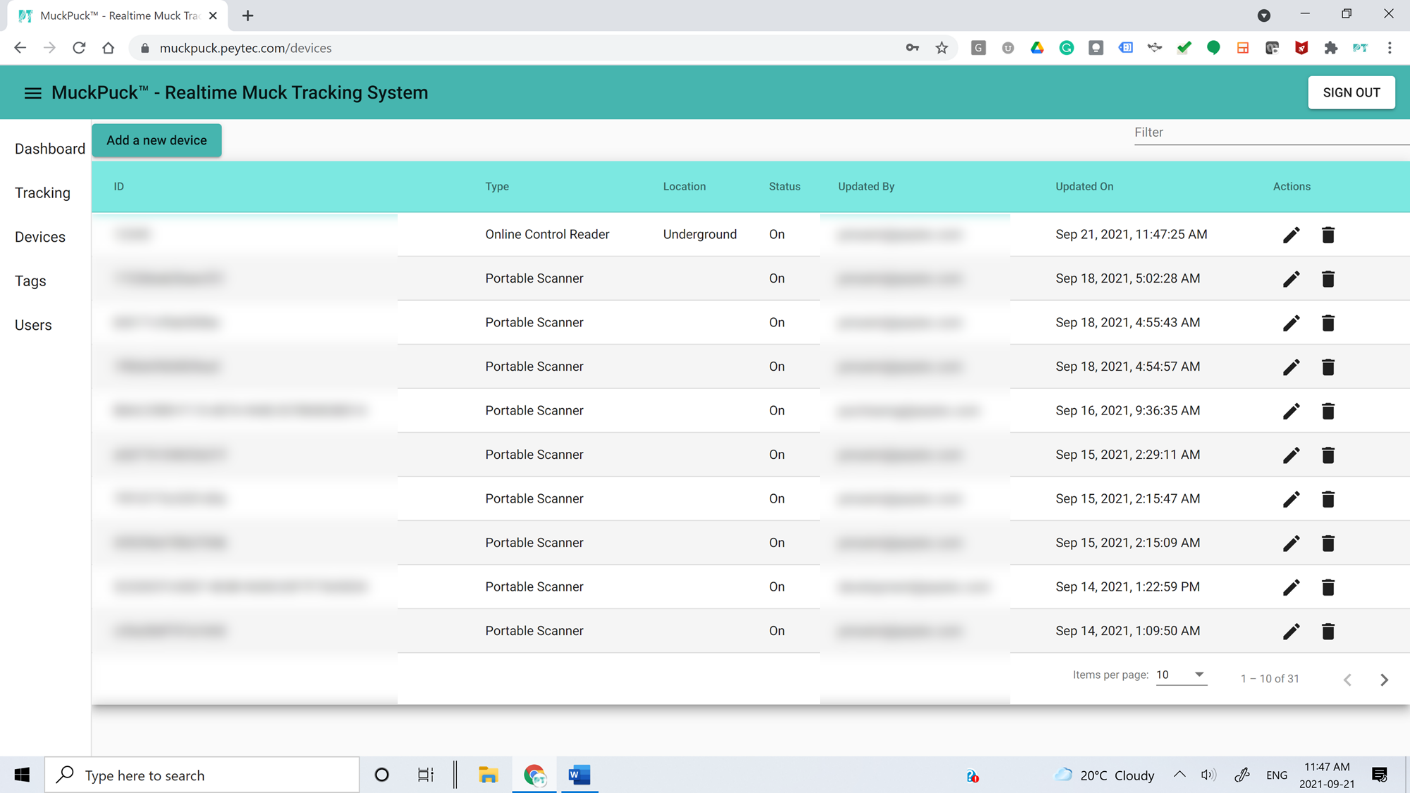
Task: Open the Windows Start menu
Action: [22, 775]
